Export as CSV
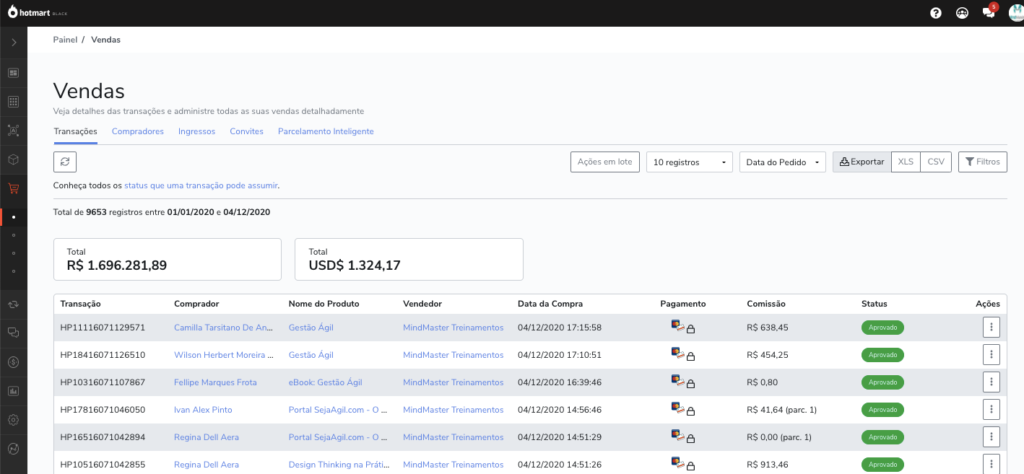 tap(936, 162)
